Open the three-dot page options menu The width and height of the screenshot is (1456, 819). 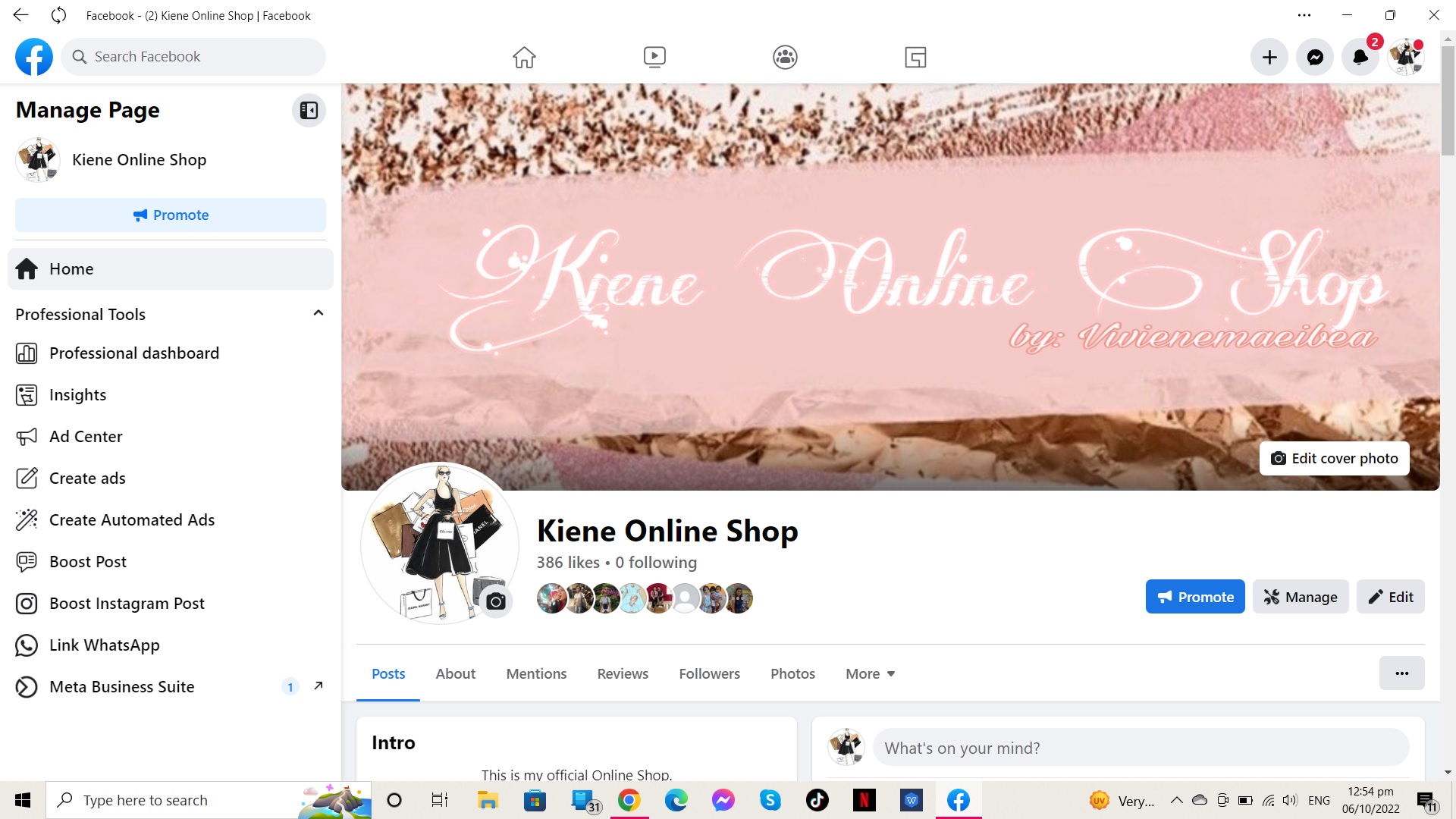pyautogui.click(x=1401, y=673)
